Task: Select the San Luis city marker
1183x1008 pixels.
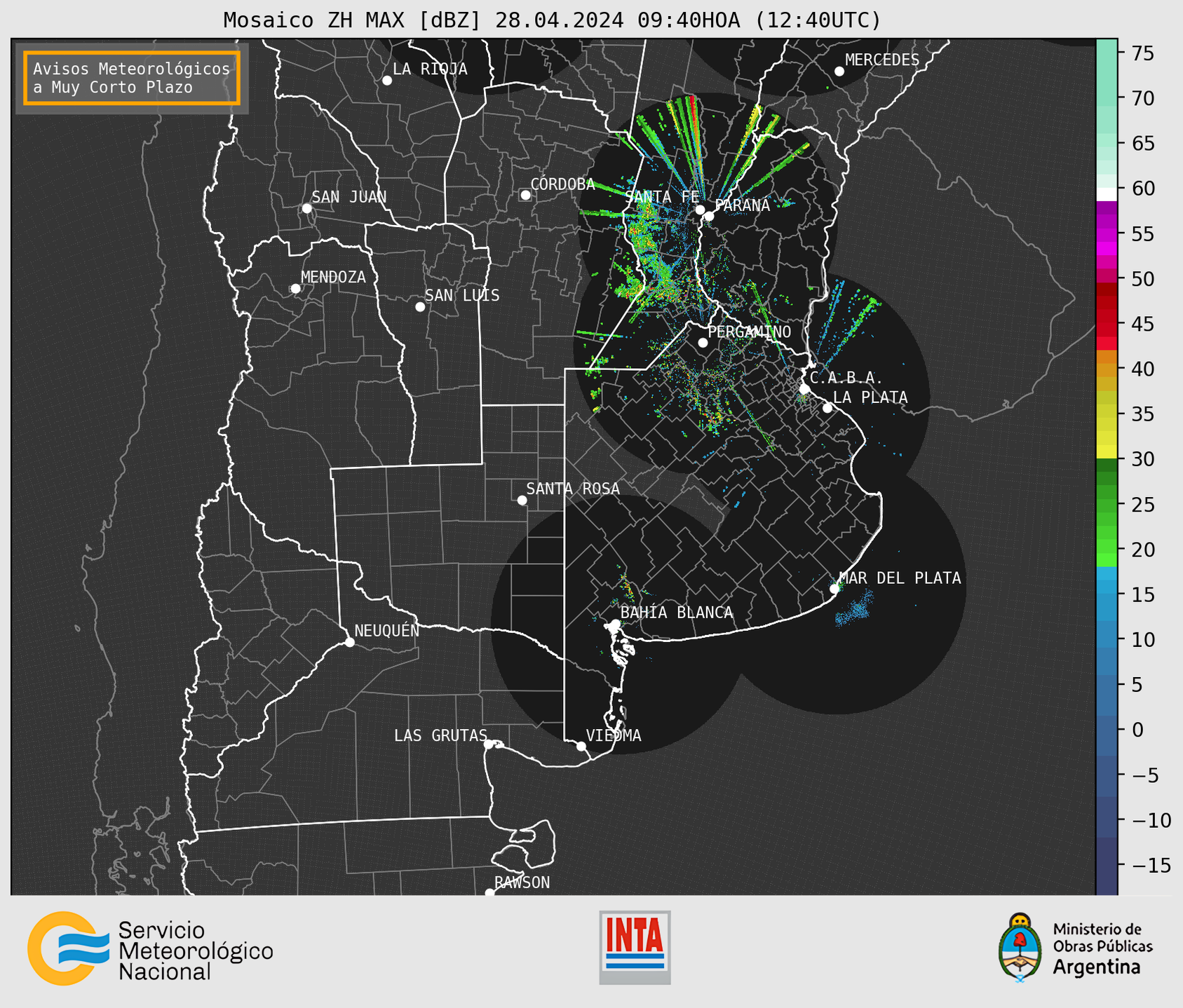Action: 420,307
